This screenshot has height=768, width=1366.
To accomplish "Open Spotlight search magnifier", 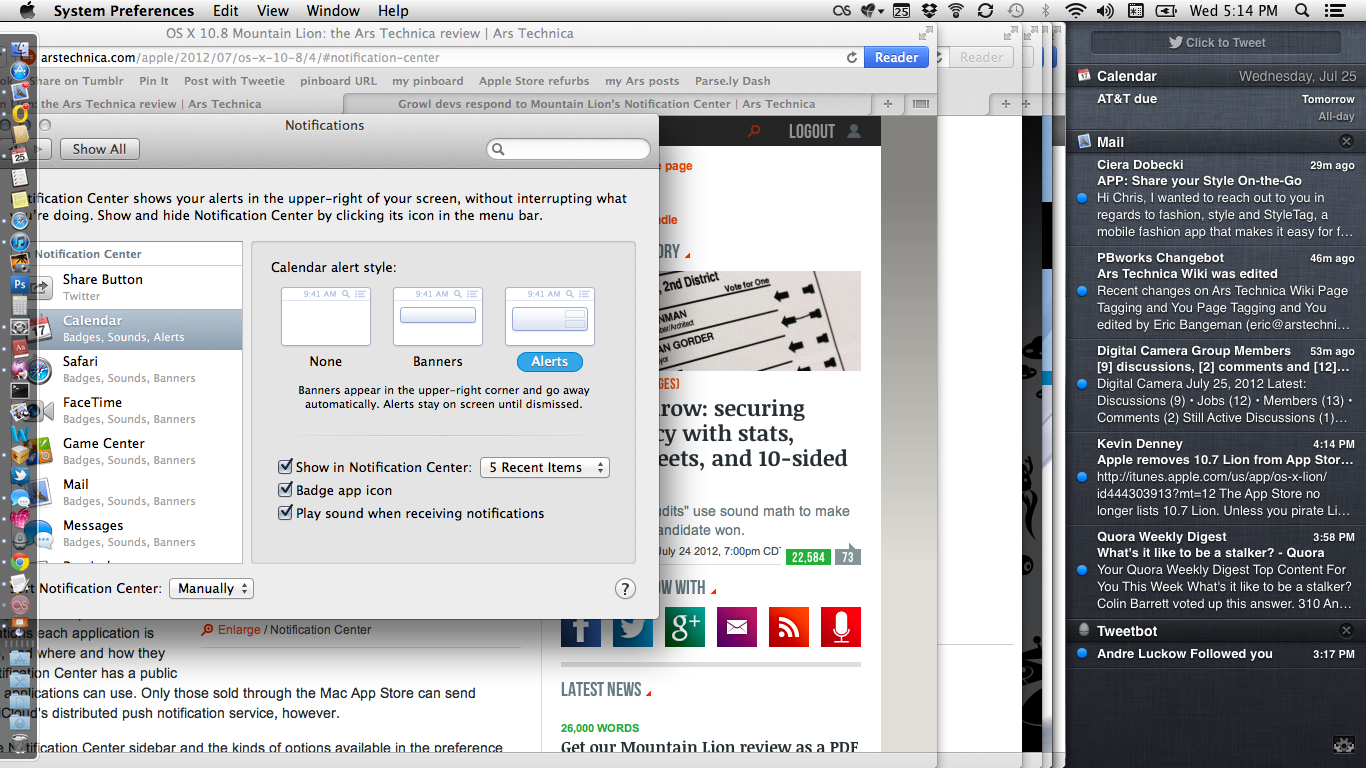I will click(x=1302, y=11).
